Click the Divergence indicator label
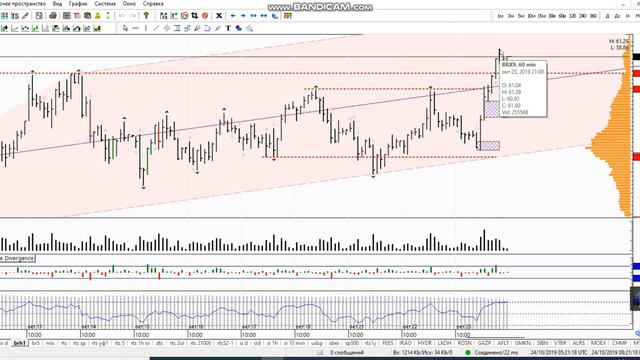The width and height of the screenshot is (640, 360). pyautogui.click(x=18, y=258)
